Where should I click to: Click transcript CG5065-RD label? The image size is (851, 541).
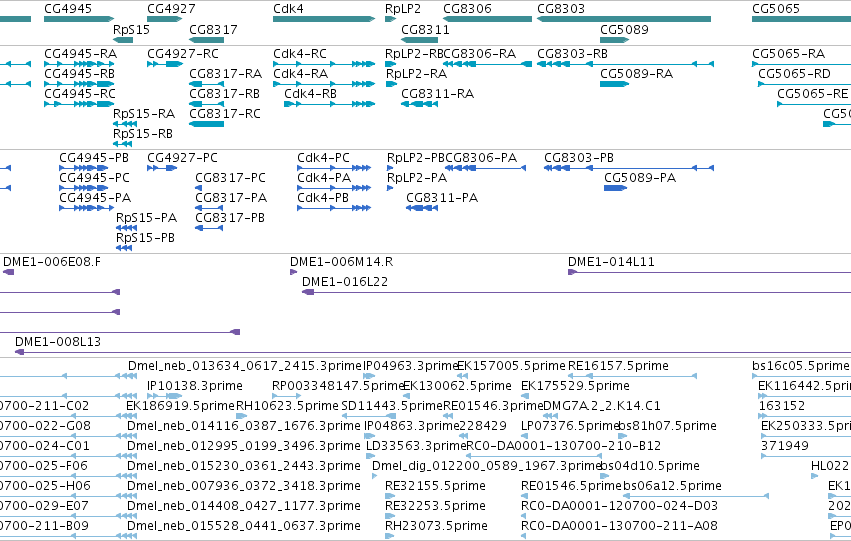coord(795,74)
